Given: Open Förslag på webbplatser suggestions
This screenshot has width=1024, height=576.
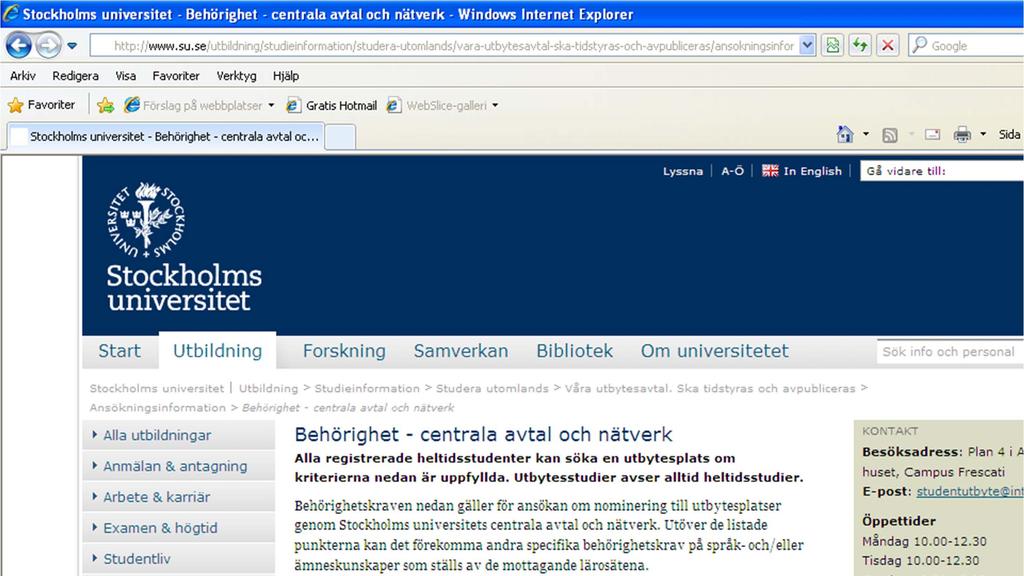Looking at the screenshot, I should (199, 105).
